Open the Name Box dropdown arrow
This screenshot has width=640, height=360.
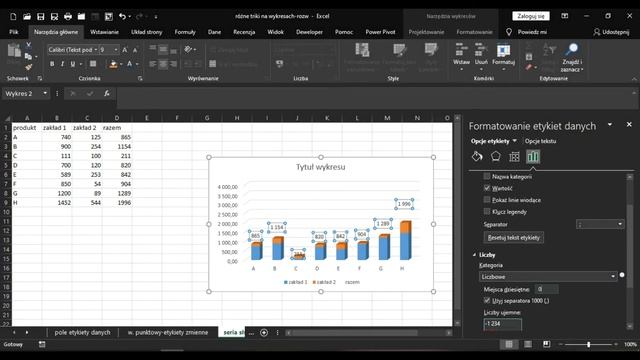tap(45, 93)
